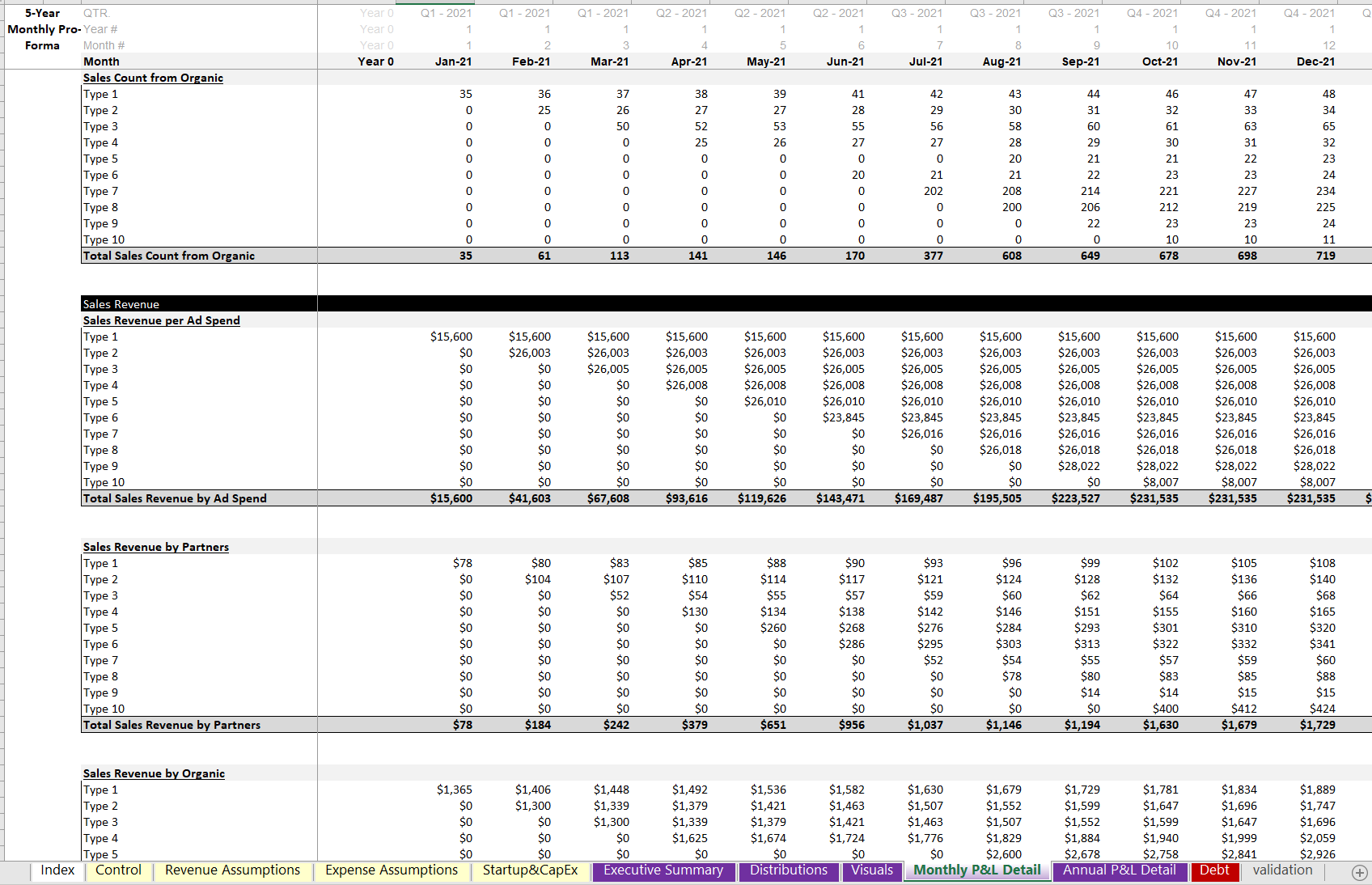Select the Mar-21 month header
Image resolution: width=1372 pixels, height=885 pixels.
[x=609, y=61]
